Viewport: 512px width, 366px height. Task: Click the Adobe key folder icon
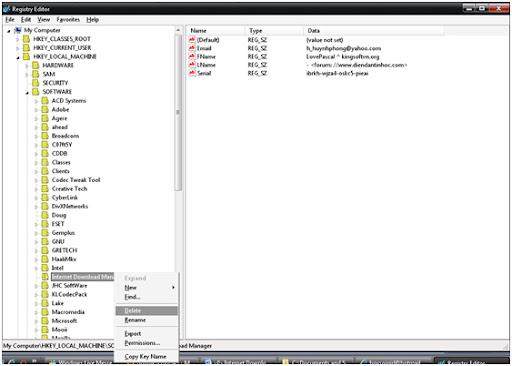(x=45, y=109)
